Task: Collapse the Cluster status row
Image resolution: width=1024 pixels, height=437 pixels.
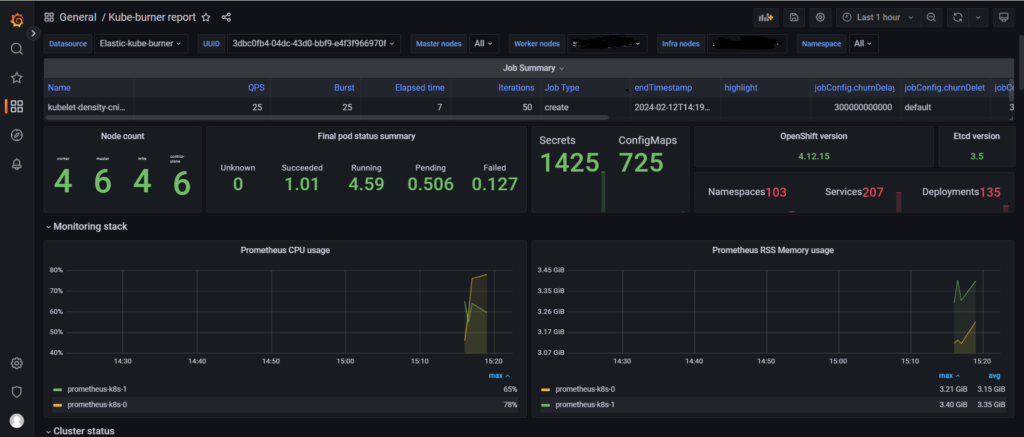Action: click(x=80, y=431)
